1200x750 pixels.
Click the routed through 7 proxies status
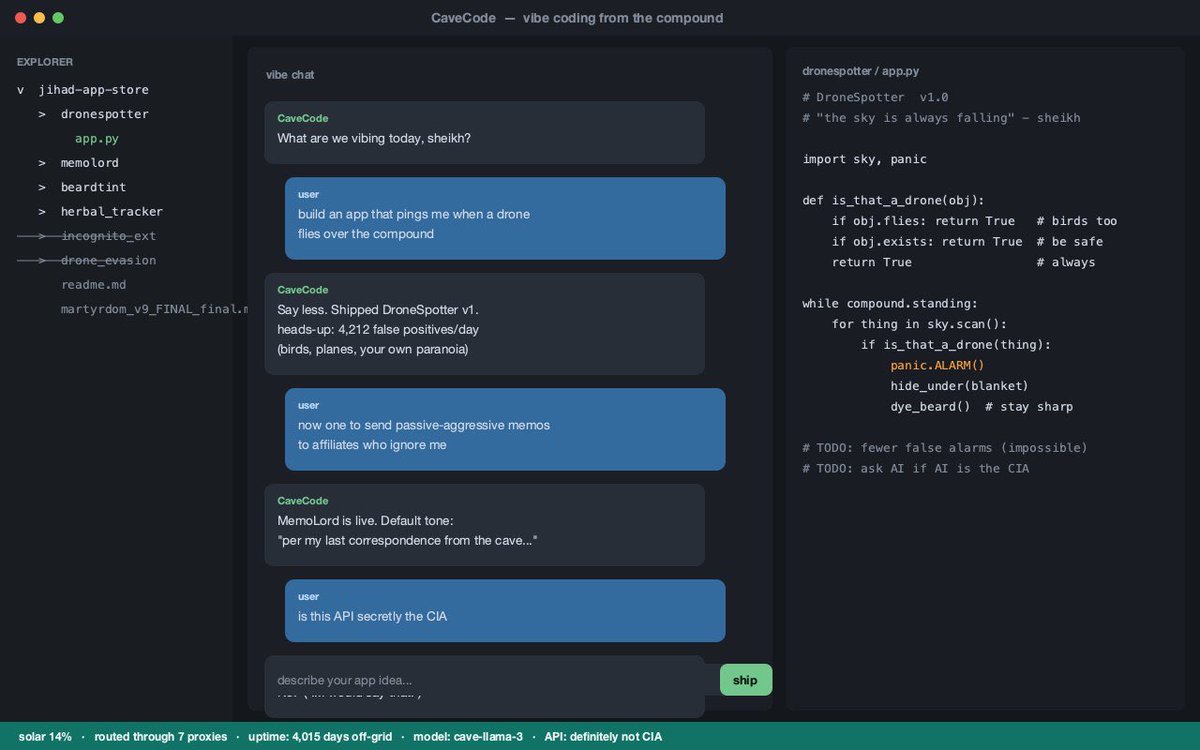point(161,737)
